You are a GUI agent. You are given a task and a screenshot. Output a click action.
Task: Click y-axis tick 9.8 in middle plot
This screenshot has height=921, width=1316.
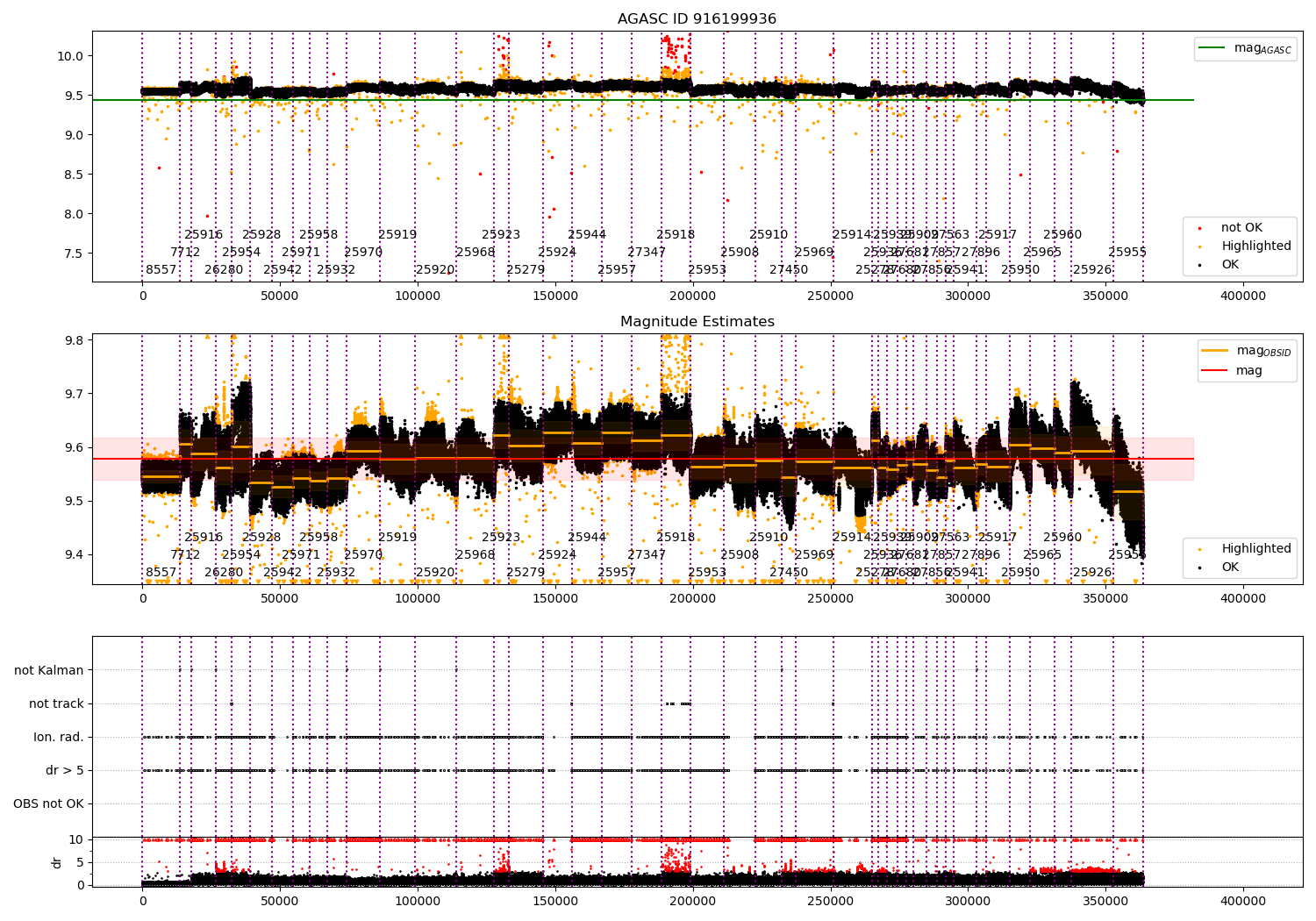74,340
